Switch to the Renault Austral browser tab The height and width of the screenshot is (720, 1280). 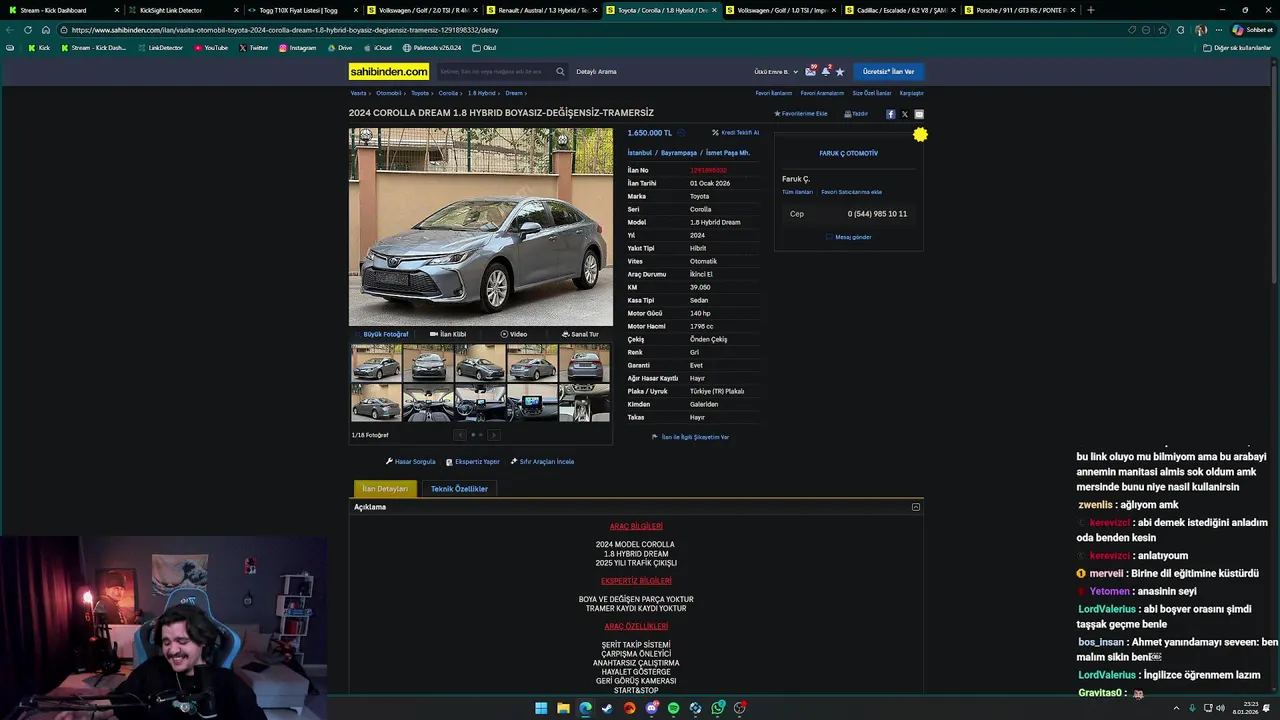pos(544,10)
